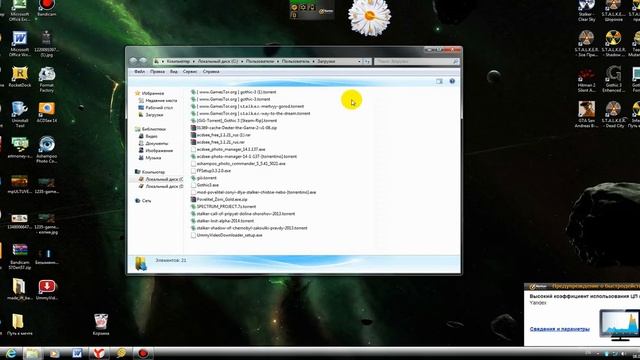Open Gothic 3 Enhanced desktop shortcut
The width and height of the screenshot is (640, 360).
pos(613,79)
